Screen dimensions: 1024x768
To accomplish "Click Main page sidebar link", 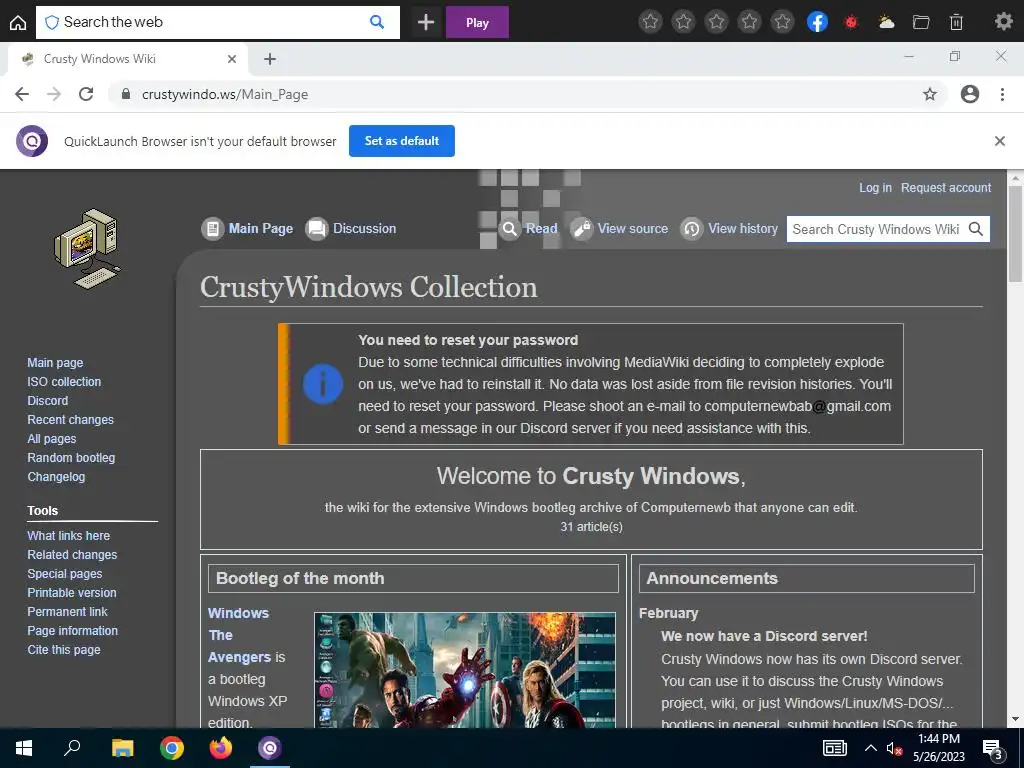I will (x=55, y=362).
